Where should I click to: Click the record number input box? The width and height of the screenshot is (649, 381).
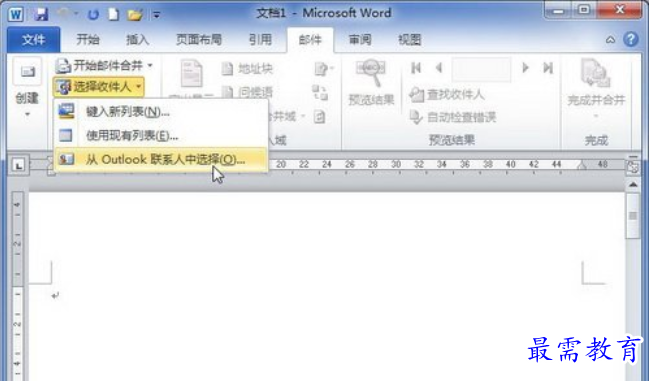tap(481, 69)
